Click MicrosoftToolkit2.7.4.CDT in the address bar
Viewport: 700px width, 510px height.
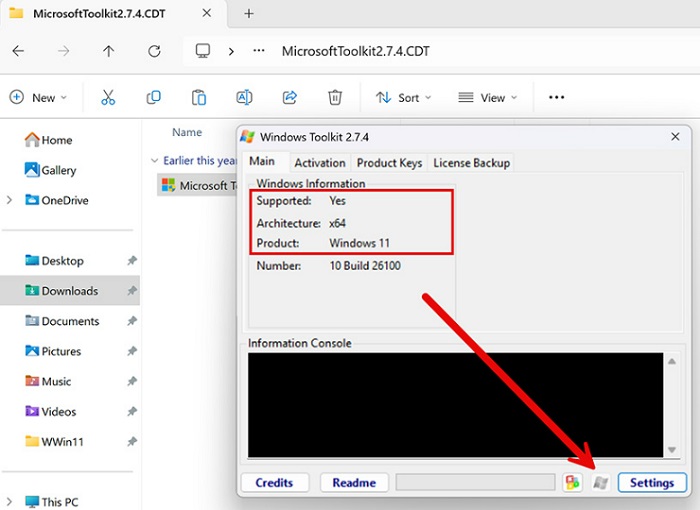pos(355,51)
